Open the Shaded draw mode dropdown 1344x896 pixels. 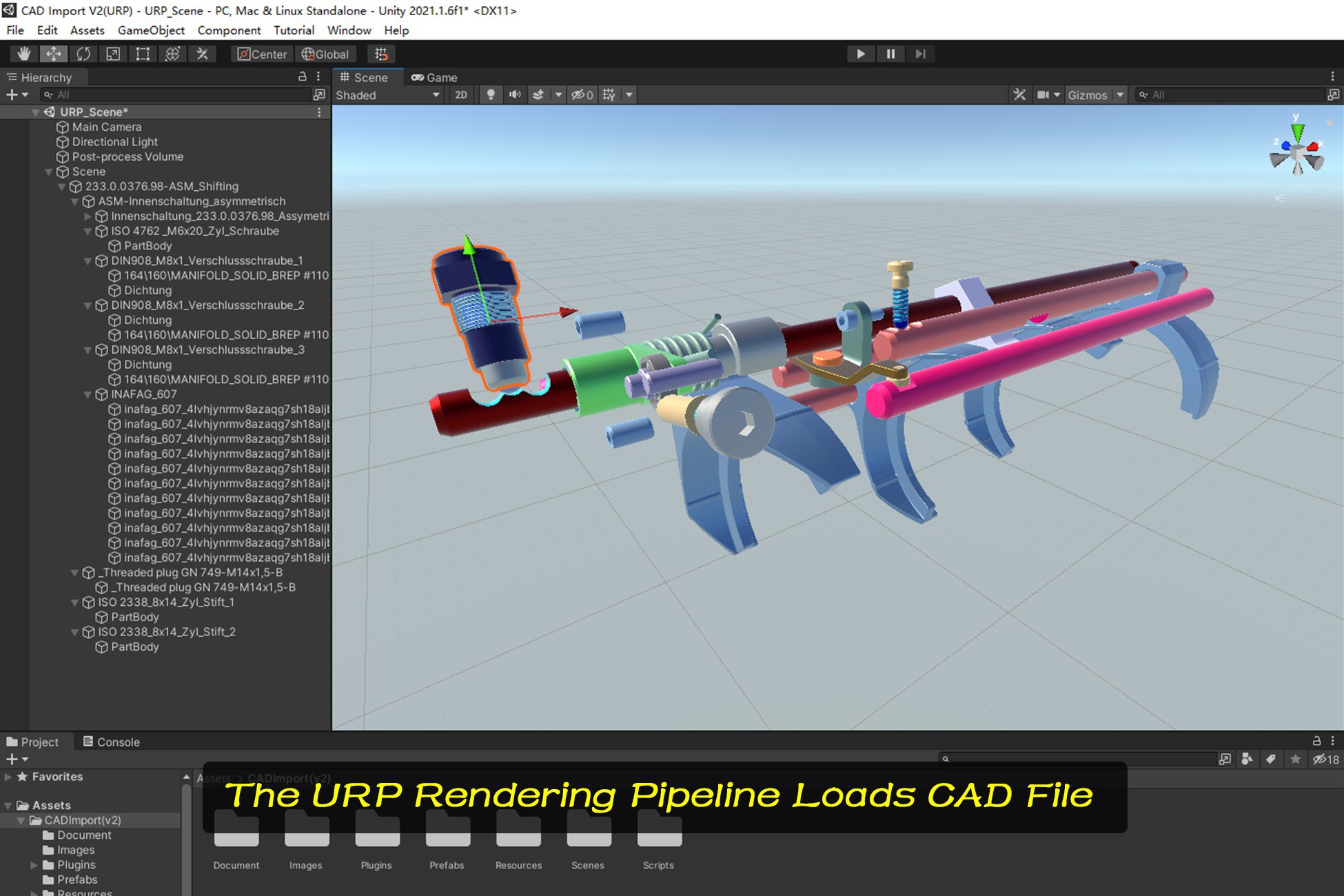click(x=386, y=95)
